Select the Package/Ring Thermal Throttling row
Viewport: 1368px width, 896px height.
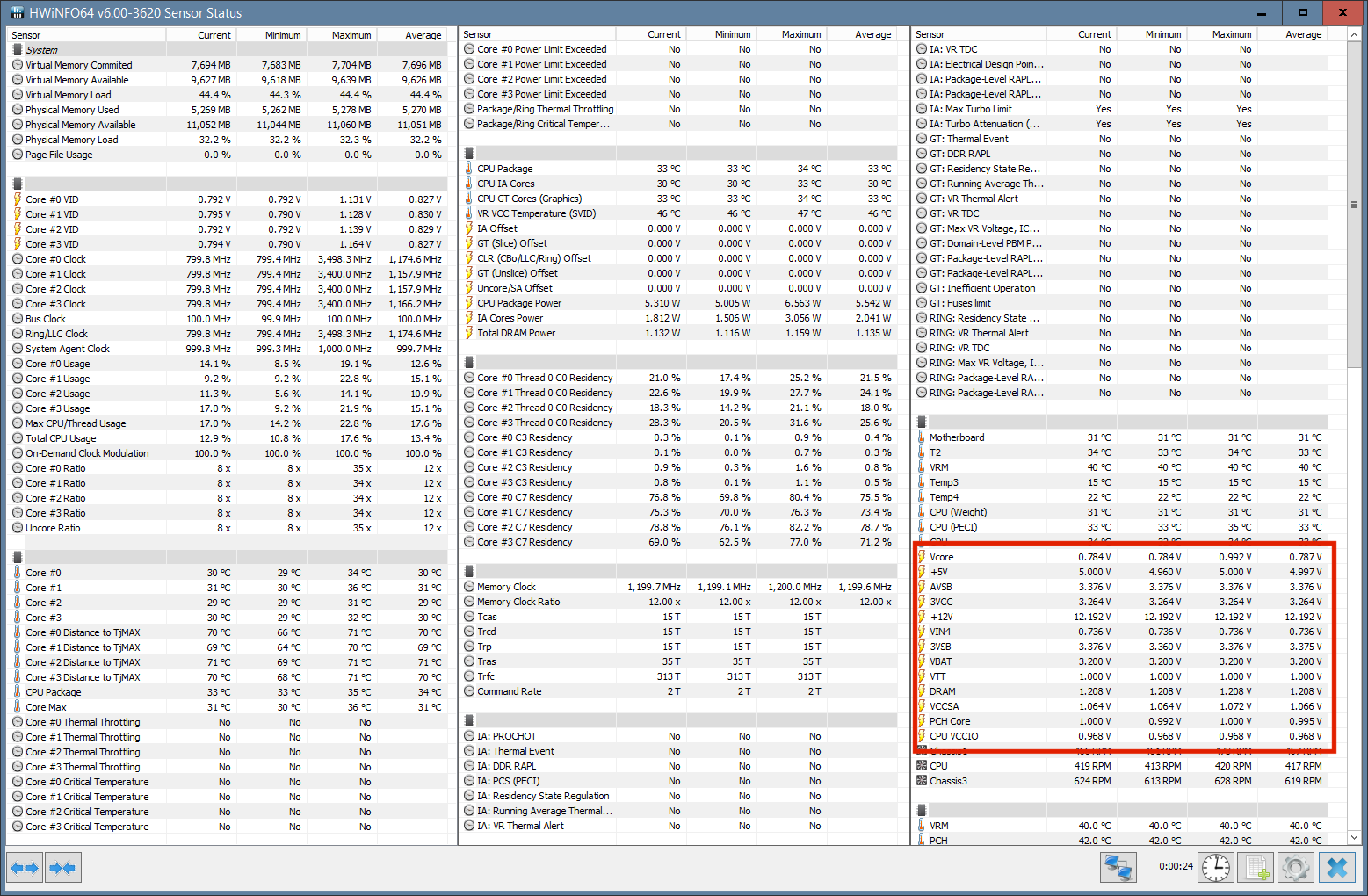click(678, 109)
